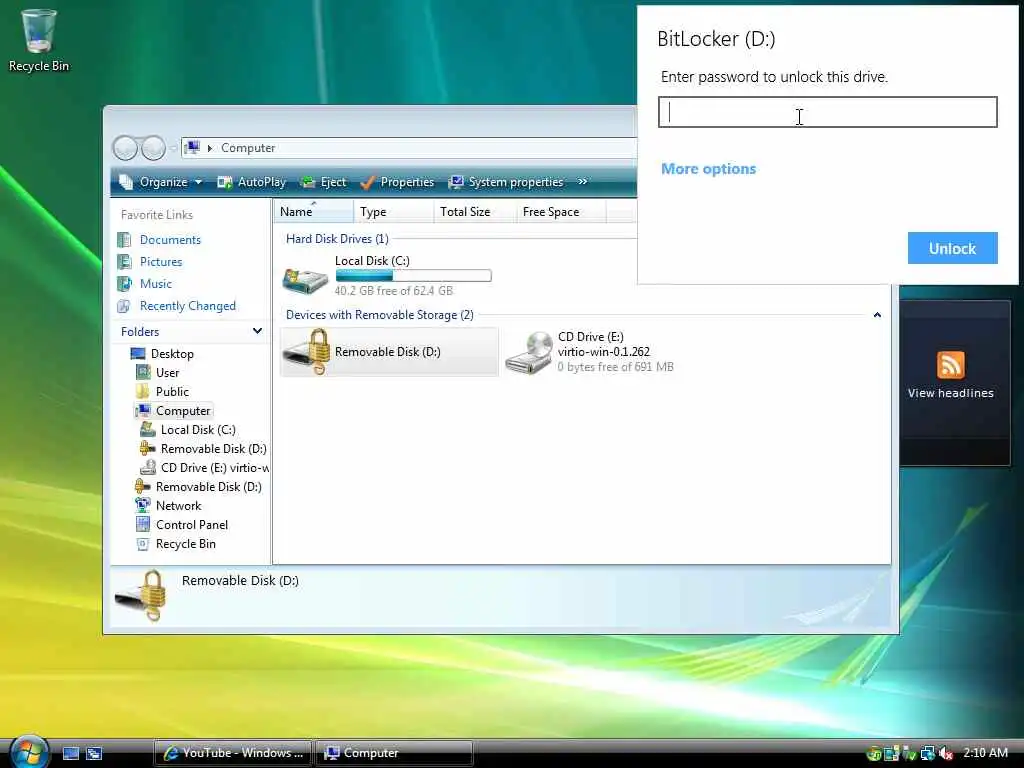Collapse the Devices with Removable Storage group

[x=877, y=315]
